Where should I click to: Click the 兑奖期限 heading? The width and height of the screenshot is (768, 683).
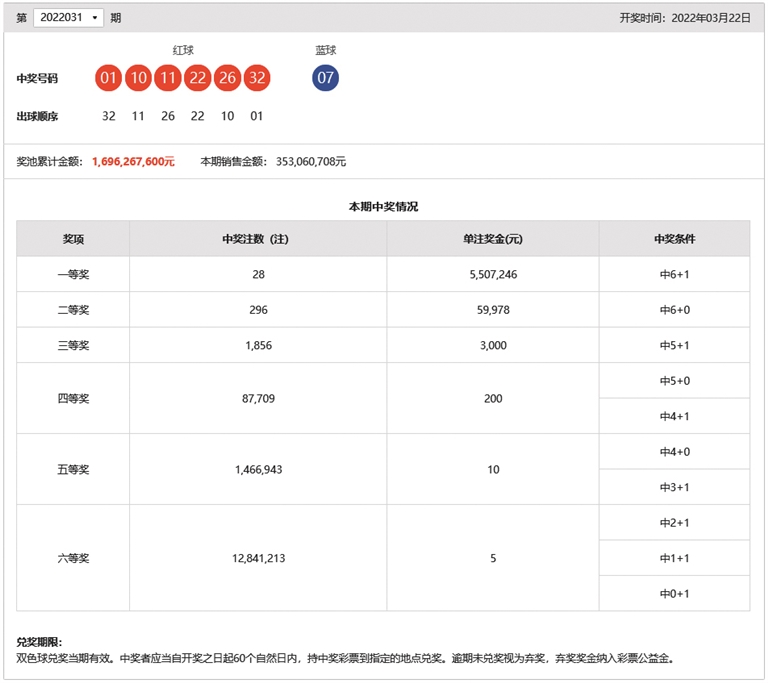(40, 641)
